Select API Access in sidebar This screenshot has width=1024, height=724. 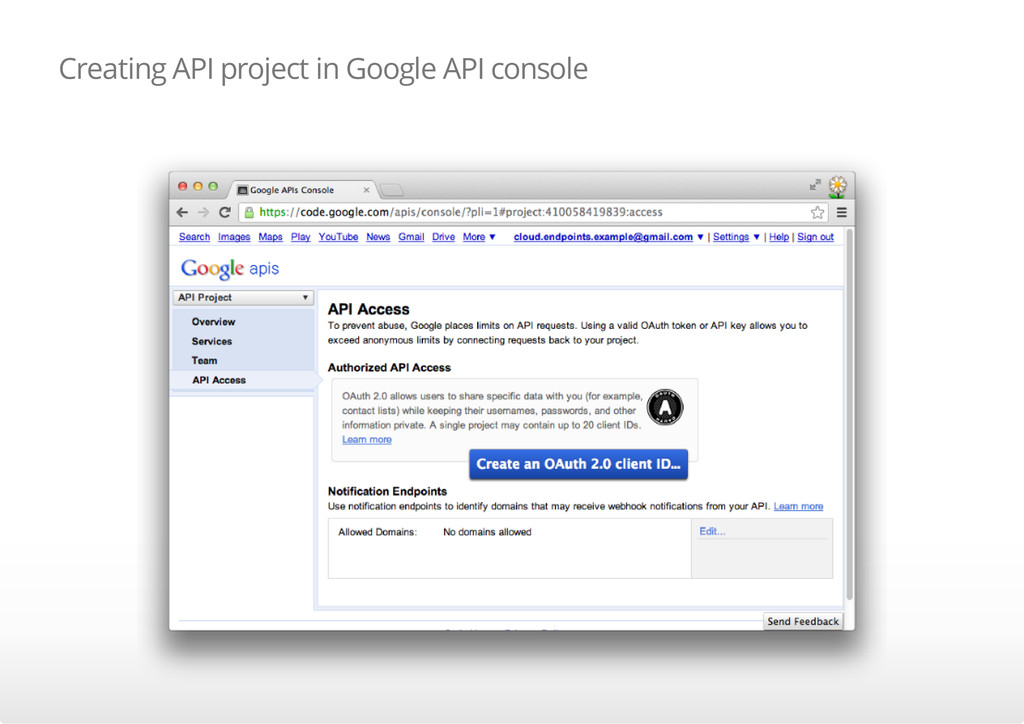pyautogui.click(x=219, y=380)
